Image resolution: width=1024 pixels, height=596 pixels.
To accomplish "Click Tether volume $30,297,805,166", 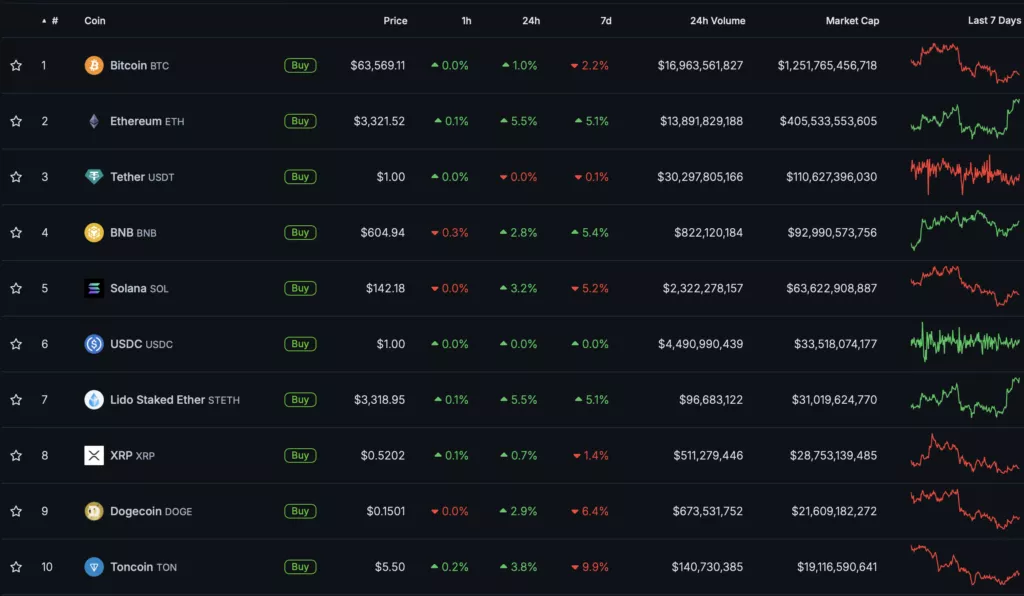I will click(x=700, y=176).
